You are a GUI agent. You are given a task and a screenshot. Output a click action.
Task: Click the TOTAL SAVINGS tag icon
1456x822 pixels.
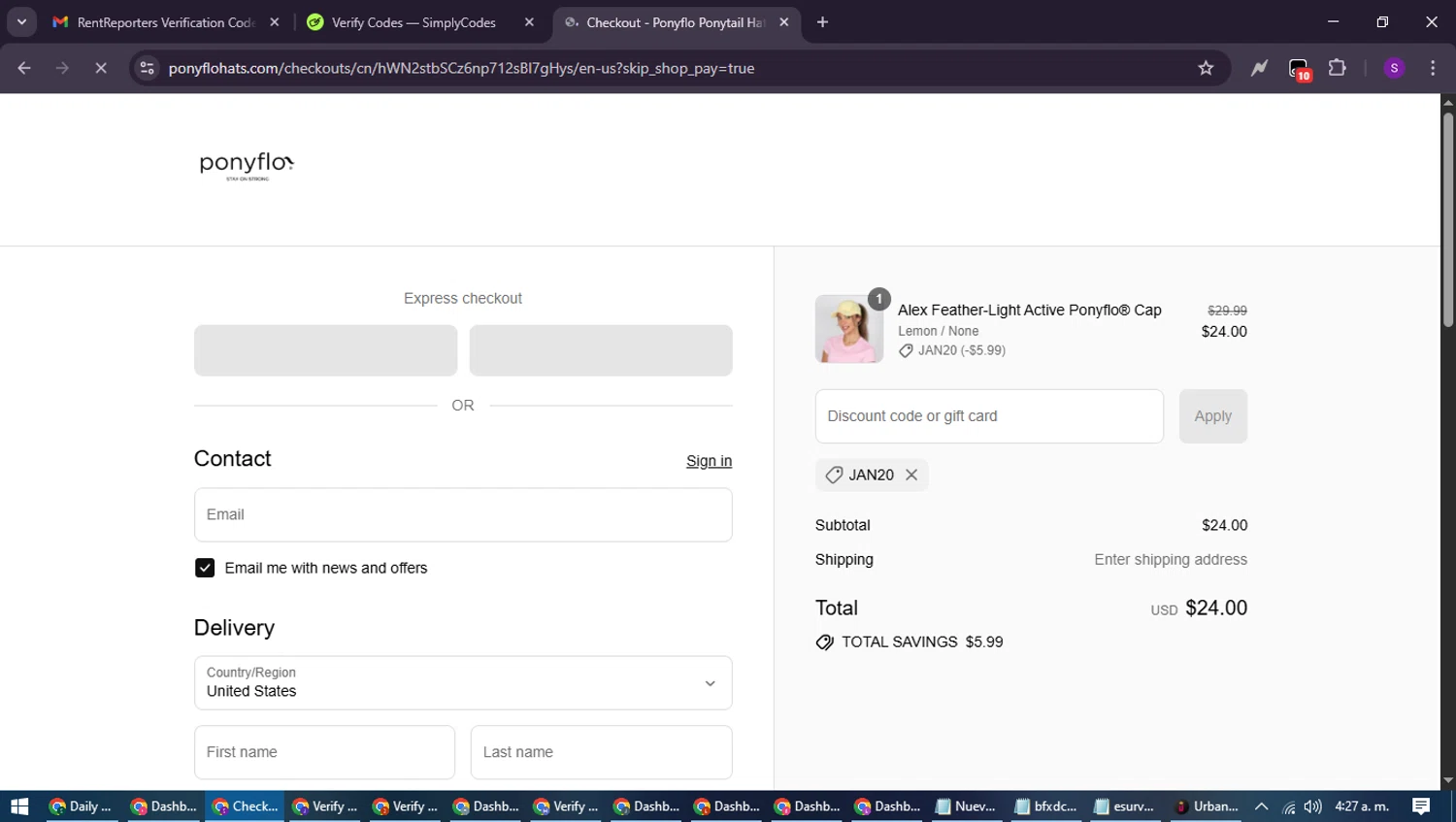[825, 642]
